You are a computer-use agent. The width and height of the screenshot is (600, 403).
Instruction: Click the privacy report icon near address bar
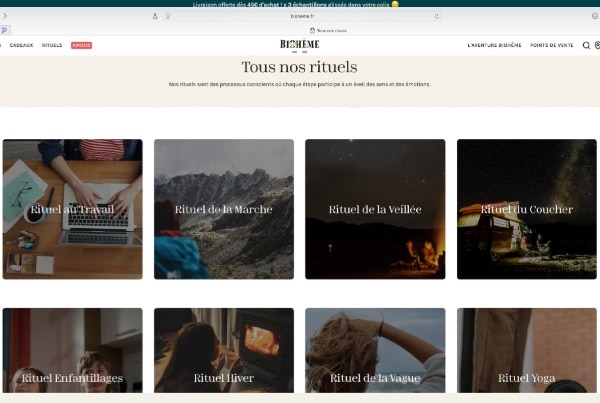point(168,16)
